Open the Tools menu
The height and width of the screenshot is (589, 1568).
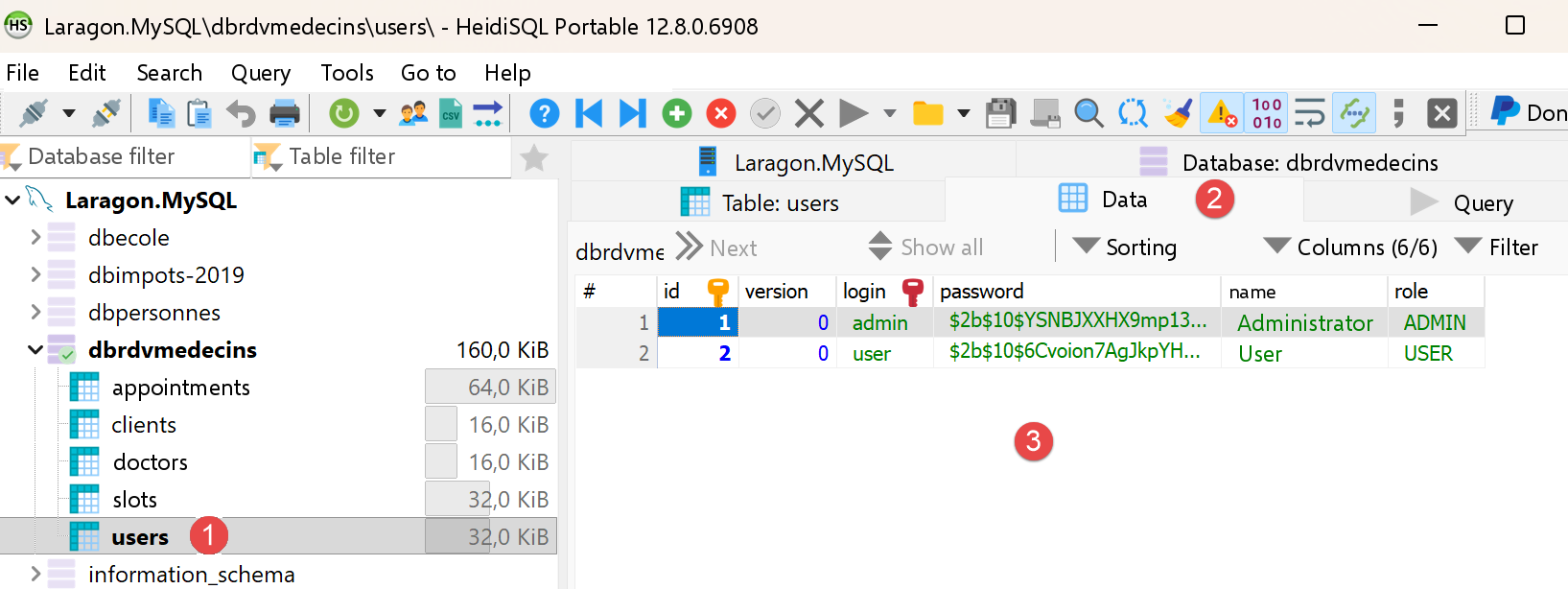tap(347, 73)
